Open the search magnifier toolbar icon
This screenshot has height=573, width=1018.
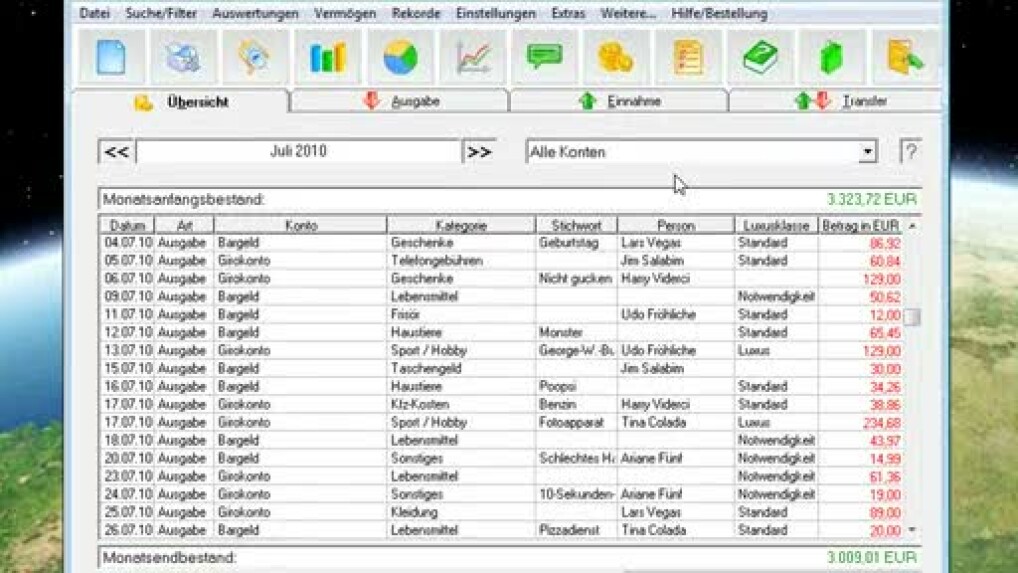(x=255, y=57)
